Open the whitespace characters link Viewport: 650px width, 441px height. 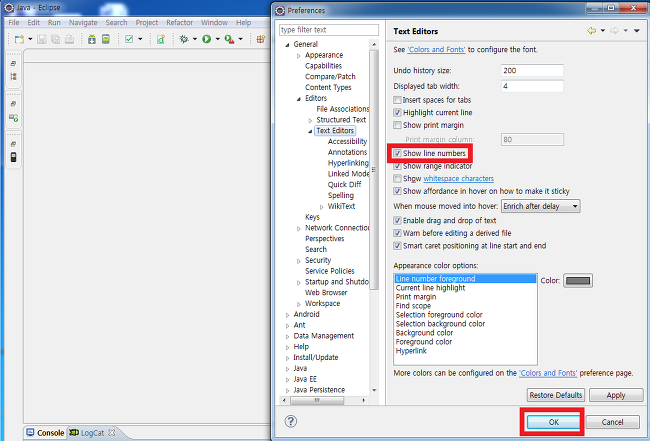point(458,179)
